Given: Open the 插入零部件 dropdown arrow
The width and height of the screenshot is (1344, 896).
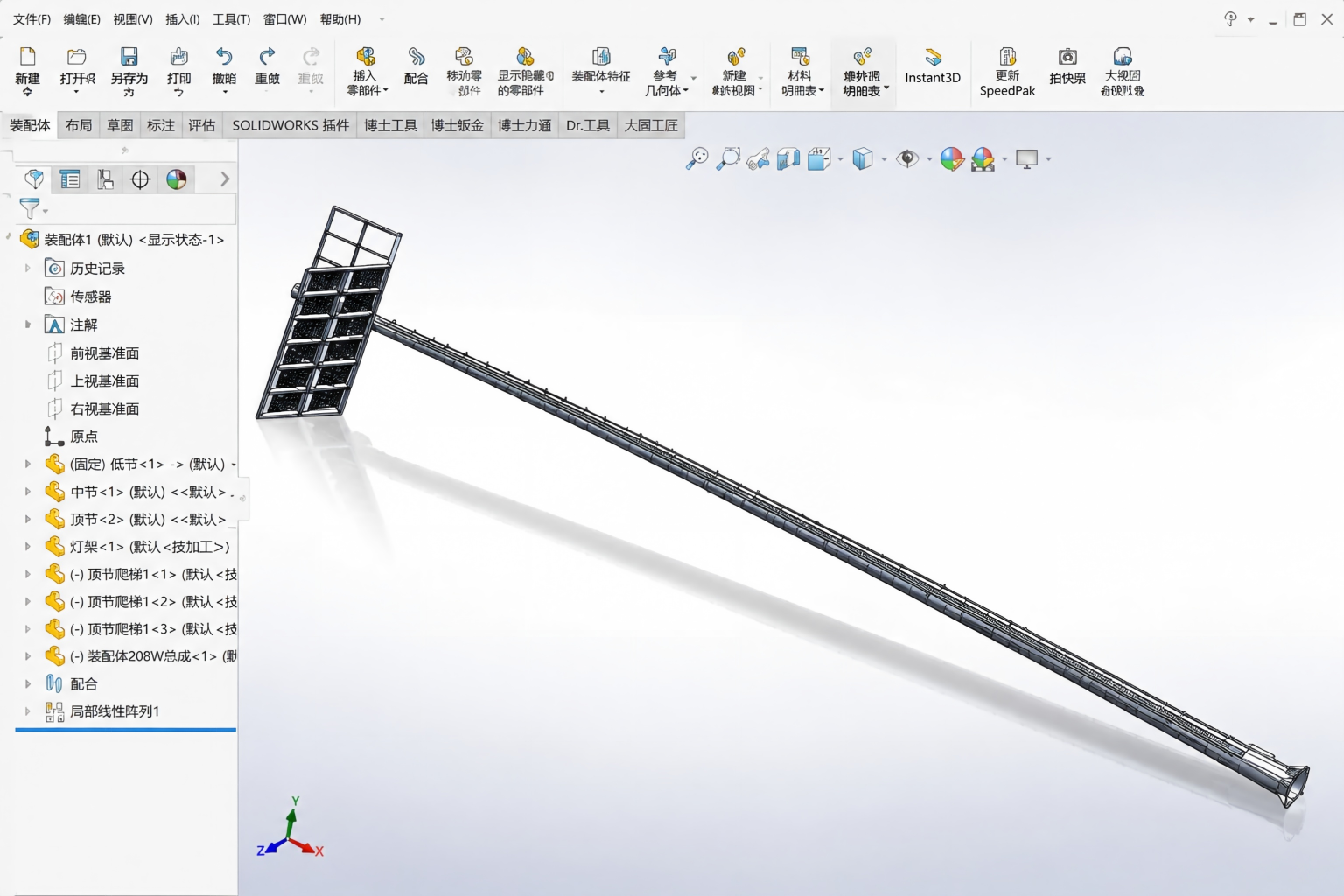Looking at the screenshot, I should (385, 90).
